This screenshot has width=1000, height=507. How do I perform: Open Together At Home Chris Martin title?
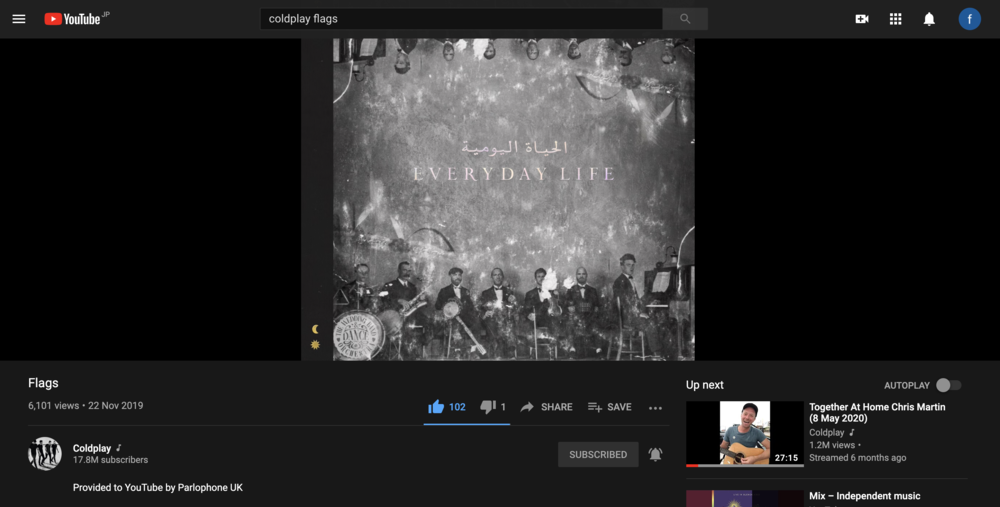[x=877, y=413]
